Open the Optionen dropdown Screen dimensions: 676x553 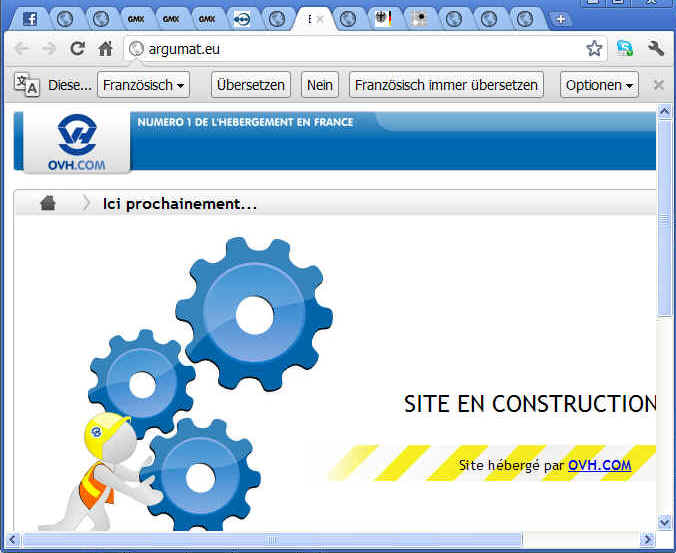599,85
